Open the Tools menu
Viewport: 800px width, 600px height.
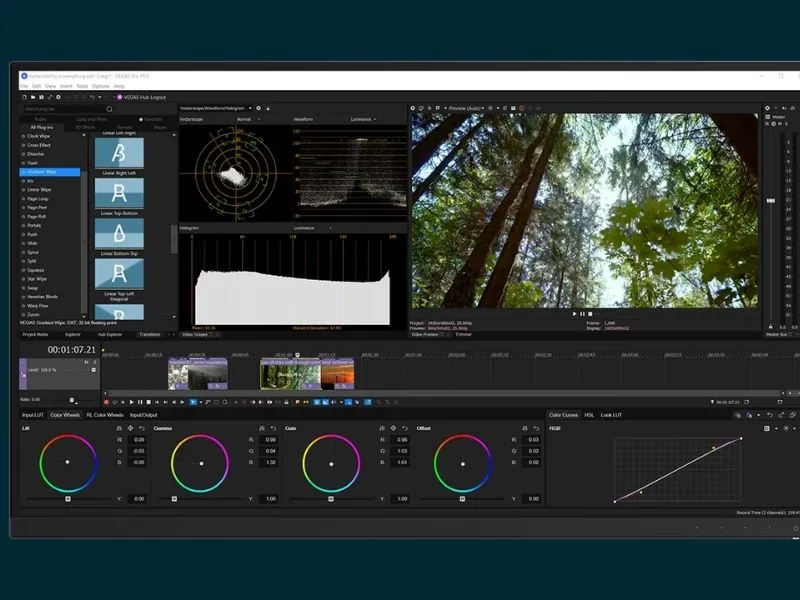click(82, 86)
